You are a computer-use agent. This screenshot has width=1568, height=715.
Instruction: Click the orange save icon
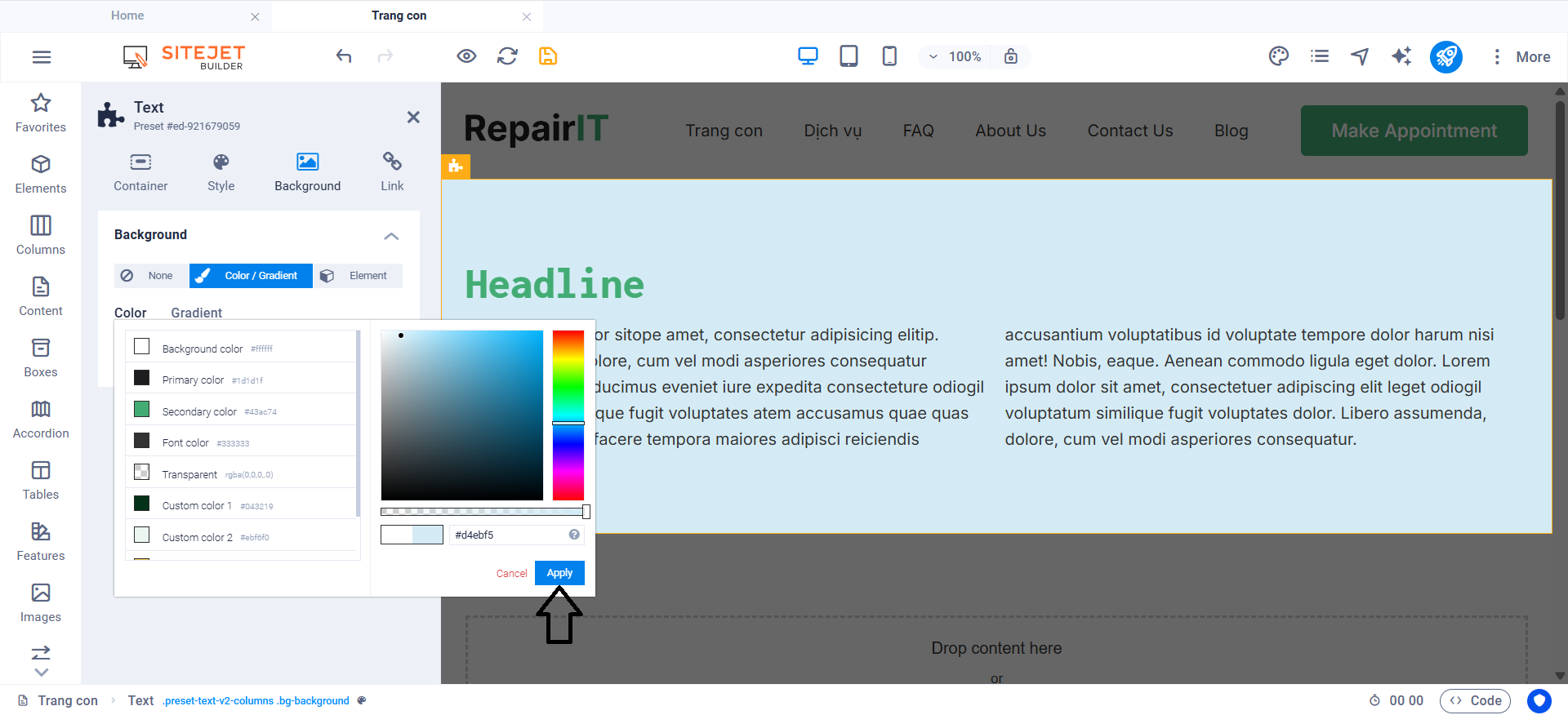[548, 56]
